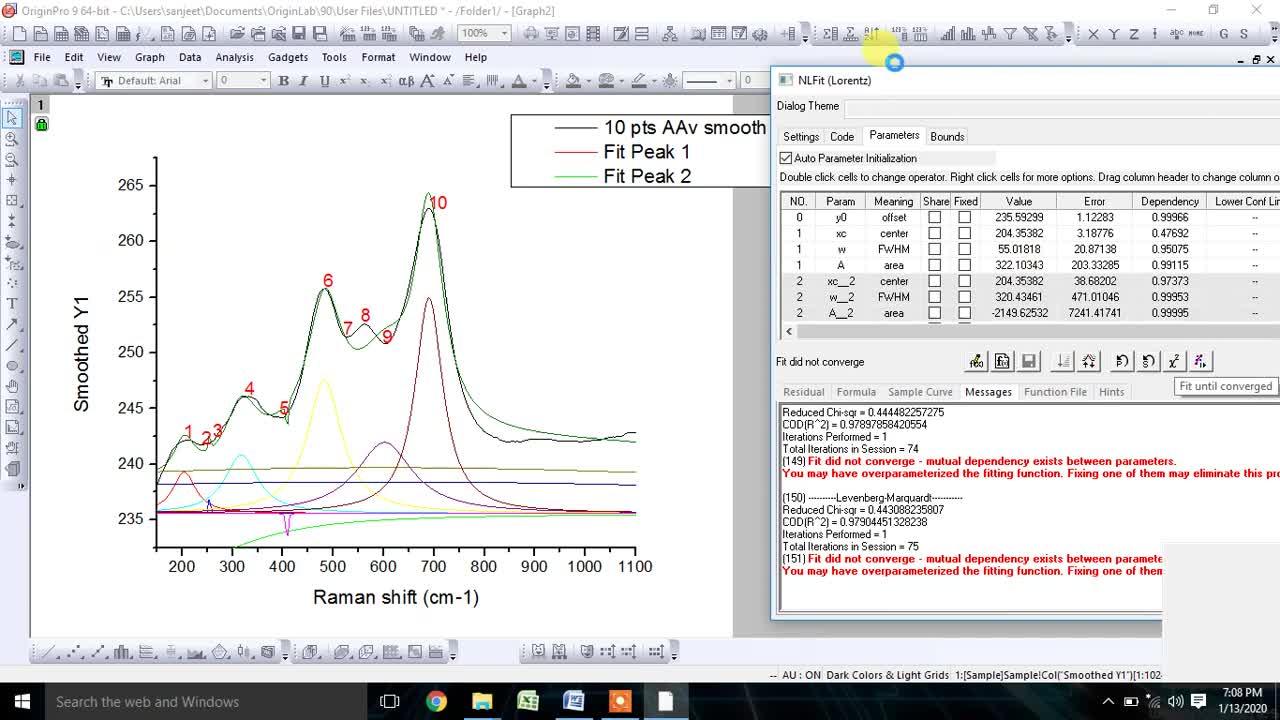Sort parameters with the sort icon
Image resolution: width=1280 pixels, height=720 pixels.
1063,361
